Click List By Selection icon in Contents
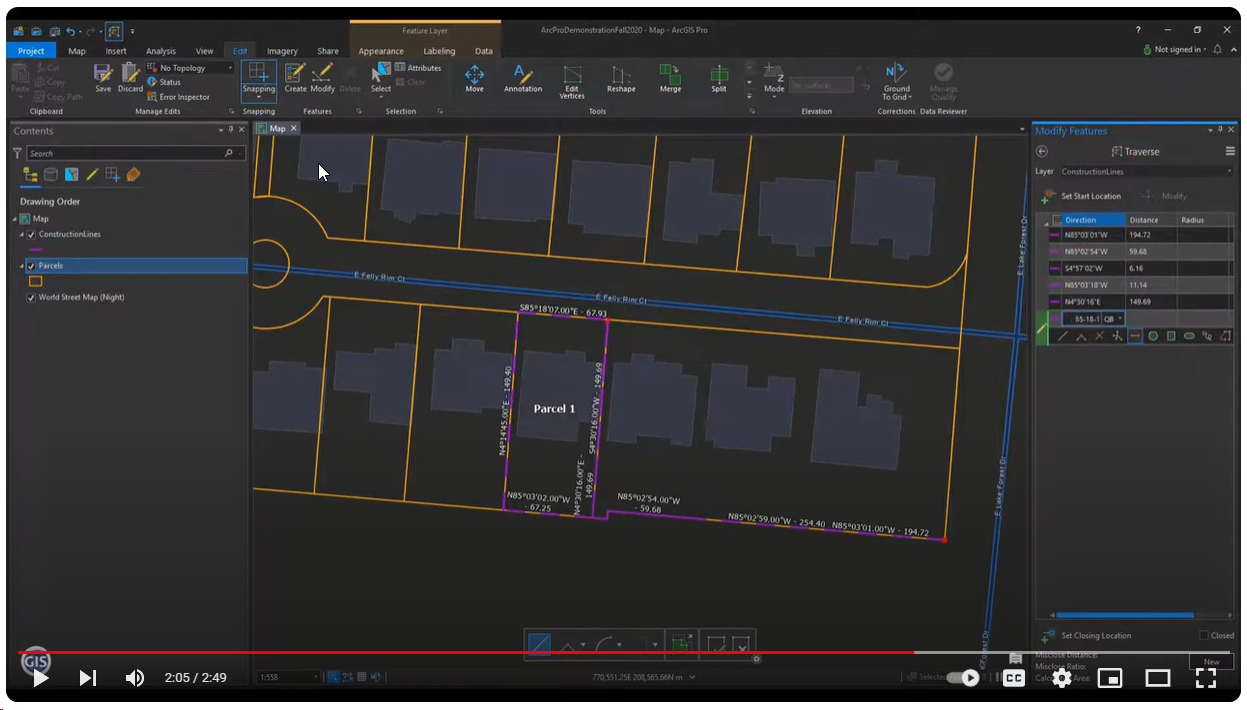This screenshot has height=710, width=1247. [72, 174]
